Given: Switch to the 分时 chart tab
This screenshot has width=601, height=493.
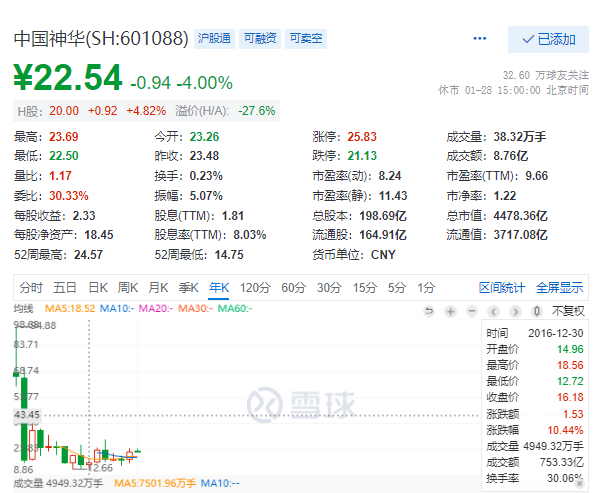Looking at the screenshot, I should pyautogui.click(x=31, y=288).
